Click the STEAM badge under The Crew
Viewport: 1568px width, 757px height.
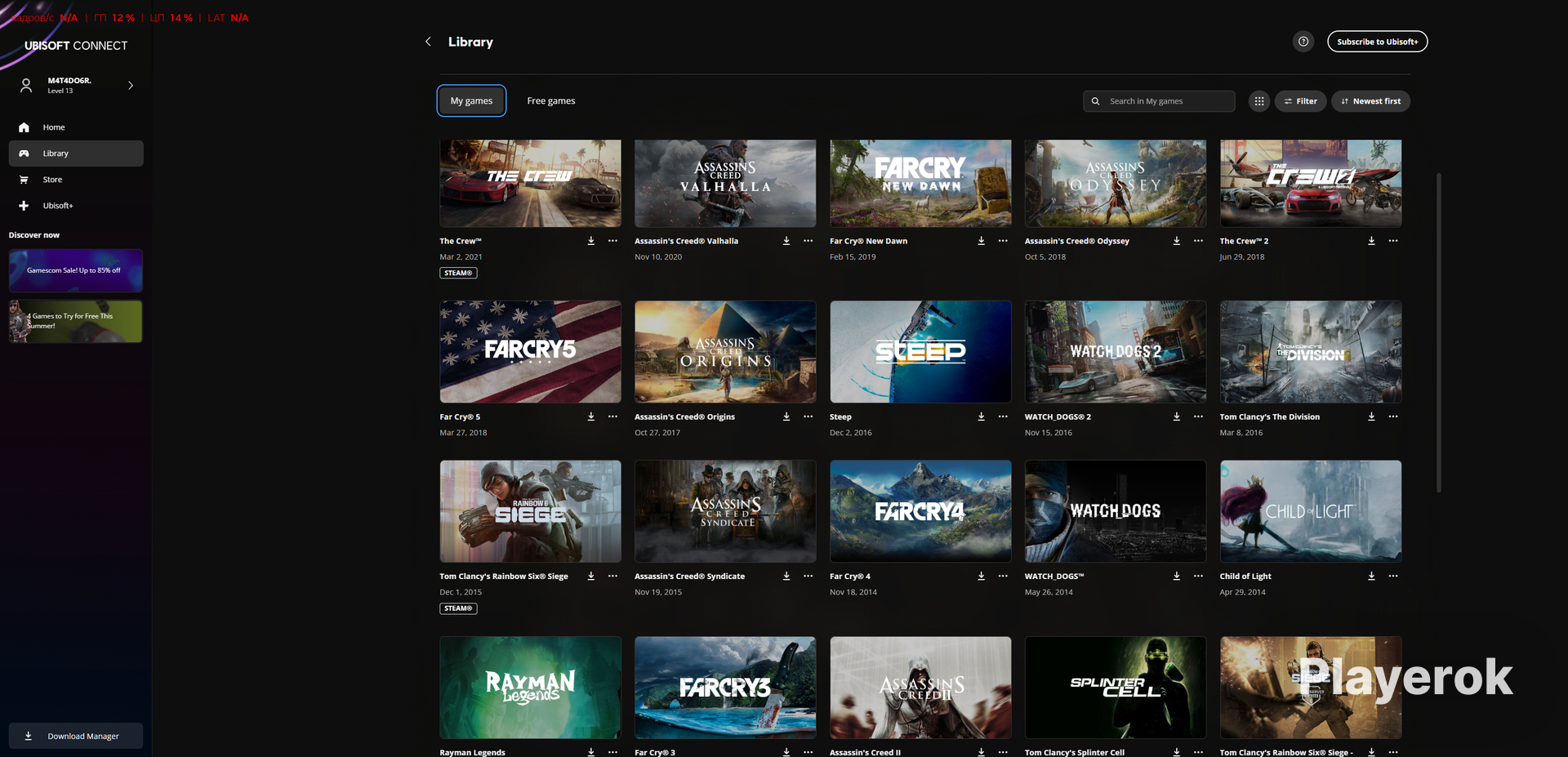coord(458,273)
